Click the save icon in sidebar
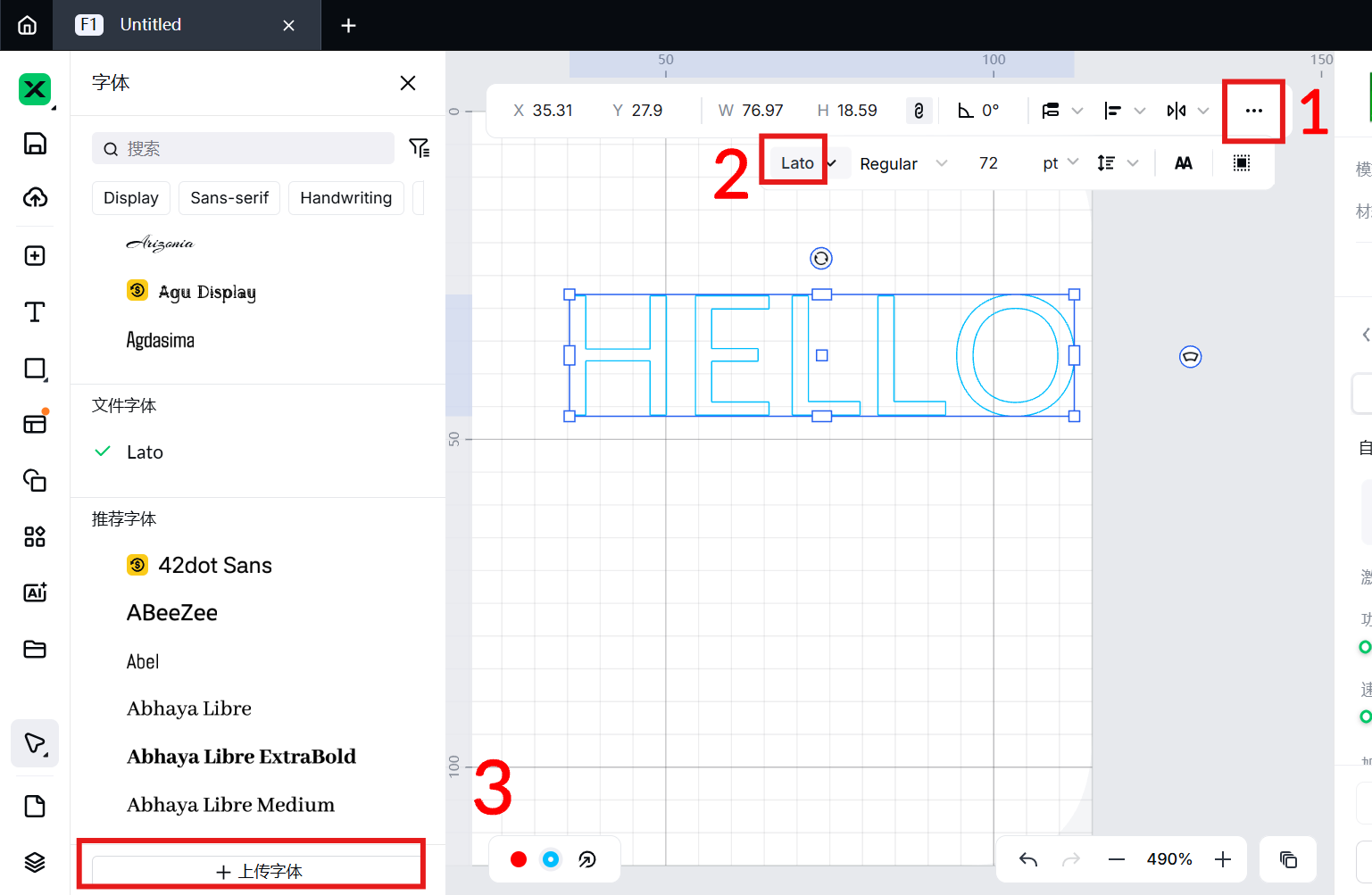The image size is (1372, 895). [x=35, y=144]
